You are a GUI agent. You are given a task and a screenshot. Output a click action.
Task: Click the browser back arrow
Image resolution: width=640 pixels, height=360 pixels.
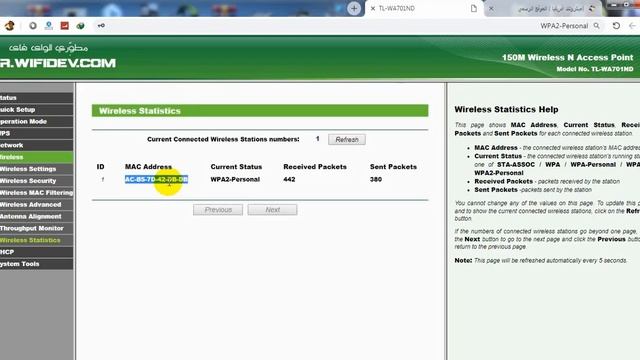[x=632, y=26]
